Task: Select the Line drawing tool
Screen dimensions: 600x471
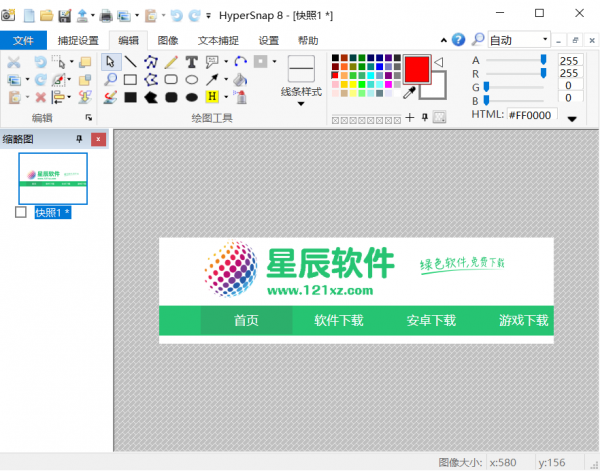Action: 130,61
